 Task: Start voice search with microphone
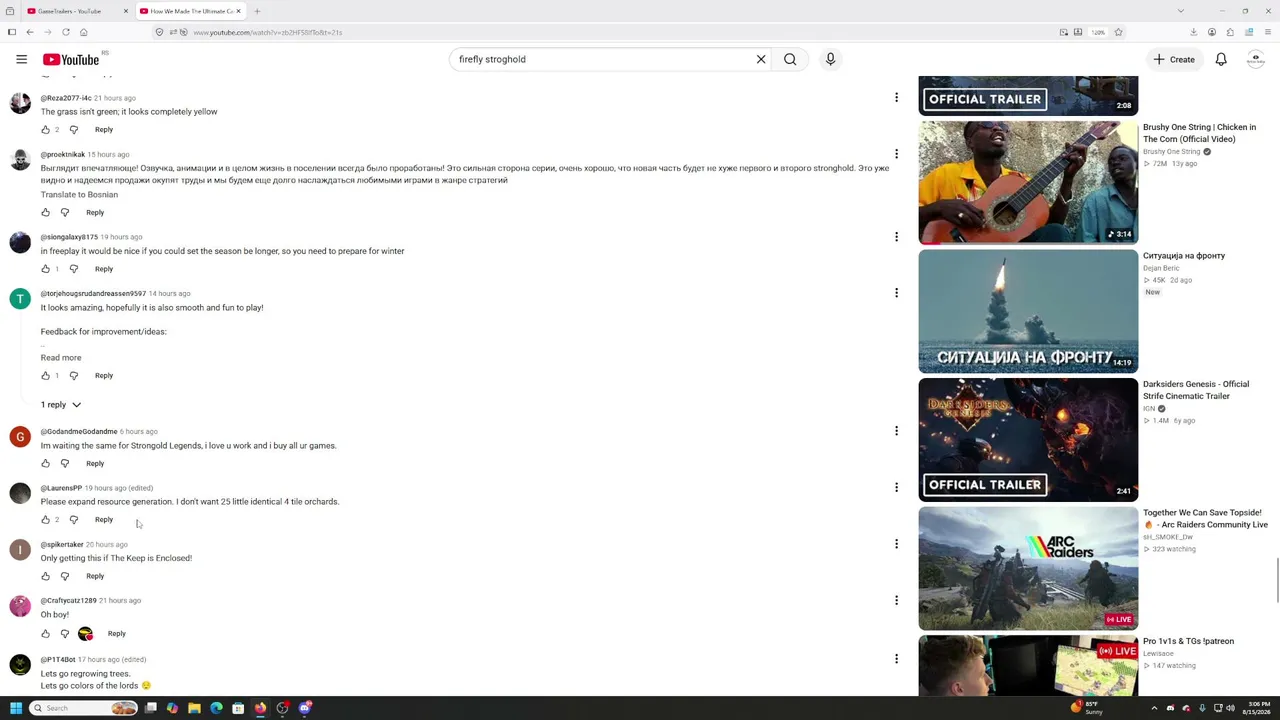pyautogui.click(x=830, y=59)
